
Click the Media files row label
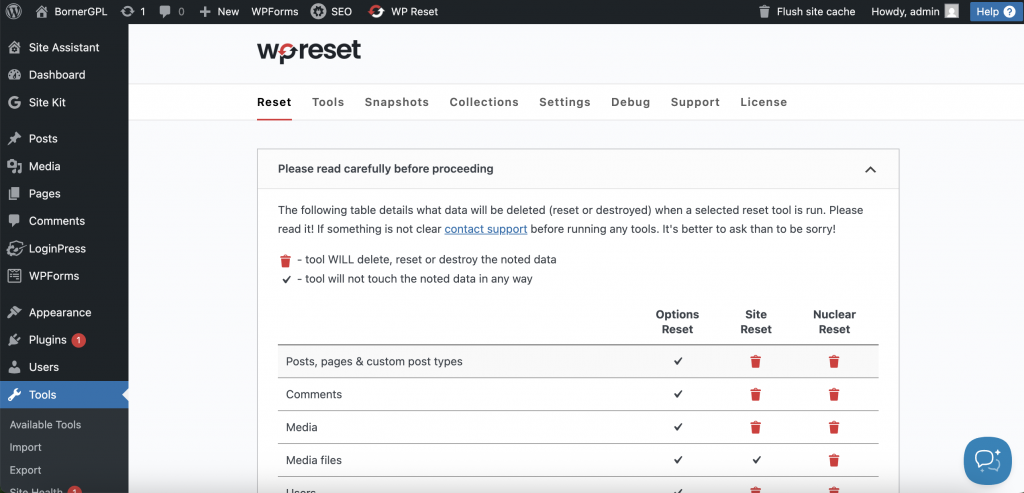[x=313, y=460]
